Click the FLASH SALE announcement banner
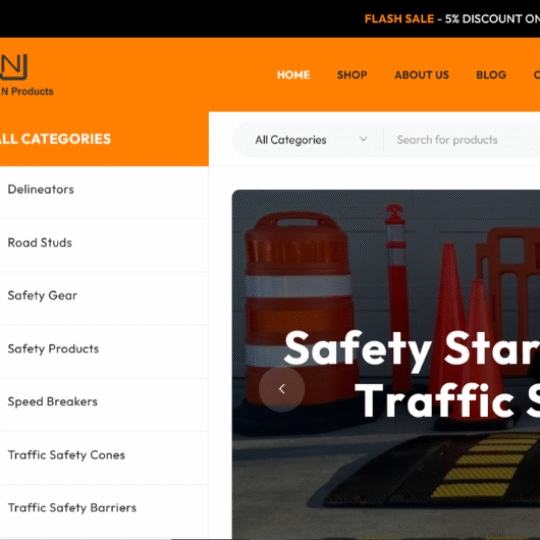The image size is (540, 540). coord(452,19)
